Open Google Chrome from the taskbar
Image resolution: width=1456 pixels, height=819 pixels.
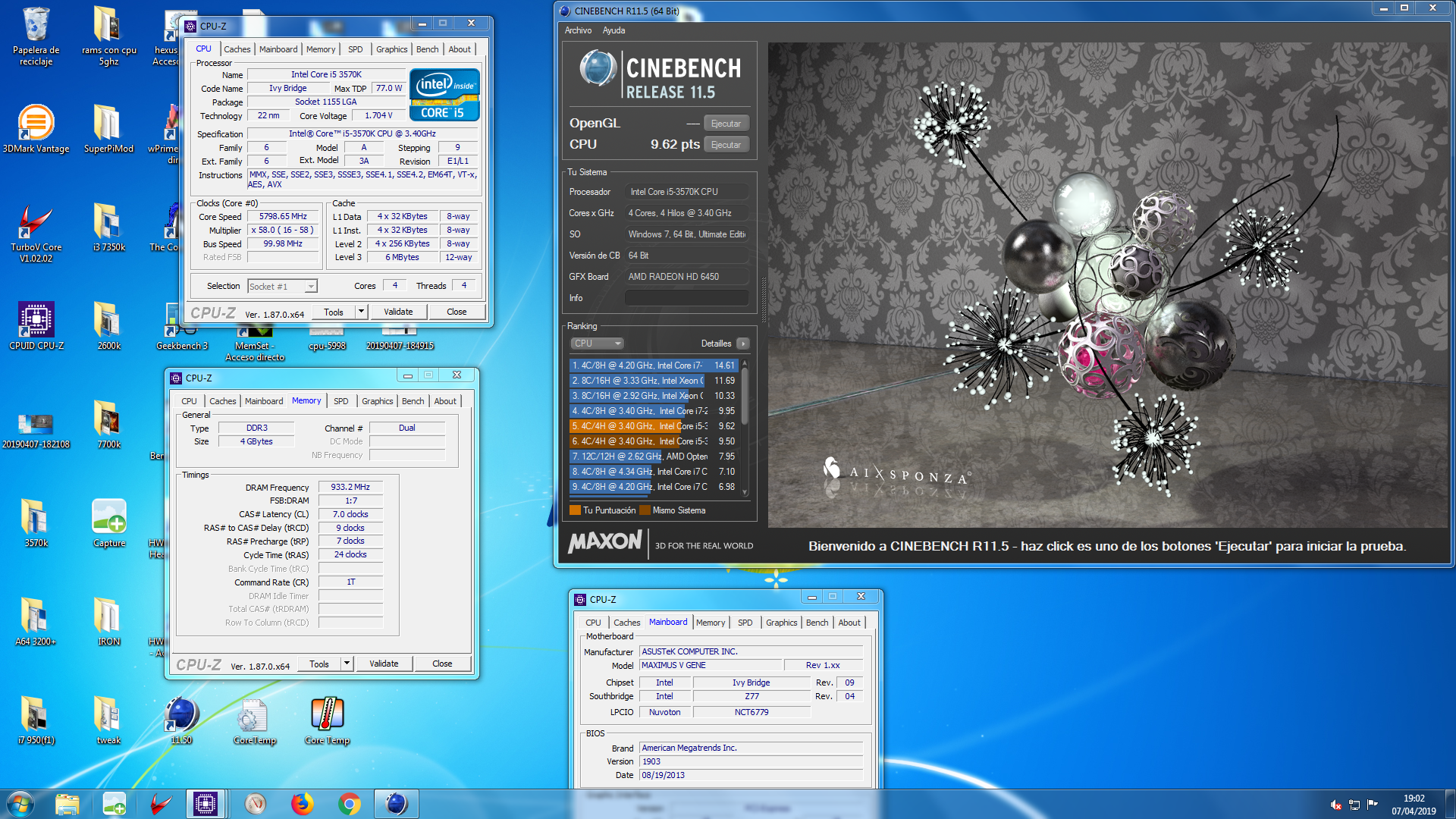click(349, 804)
